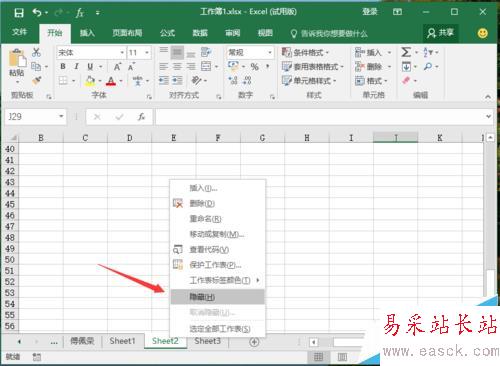The width and height of the screenshot is (500, 366).
Task: Increase font size with large A
Action: point(117,67)
